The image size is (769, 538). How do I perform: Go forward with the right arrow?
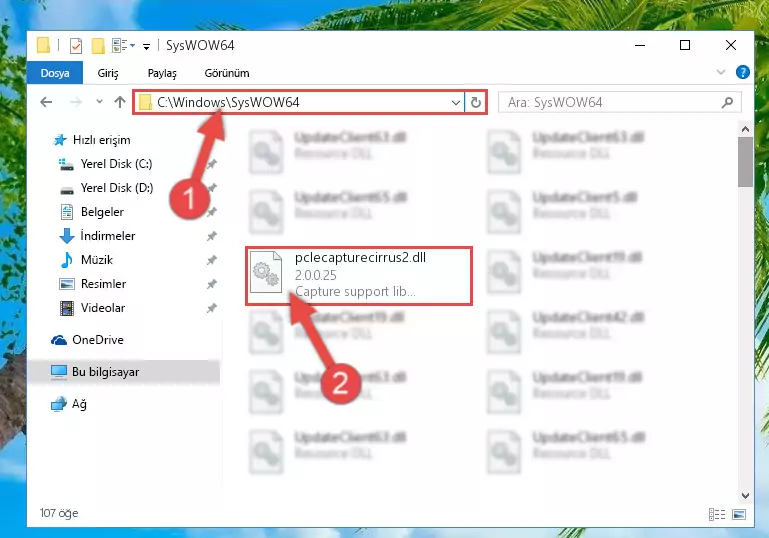[x=76, y=102]
